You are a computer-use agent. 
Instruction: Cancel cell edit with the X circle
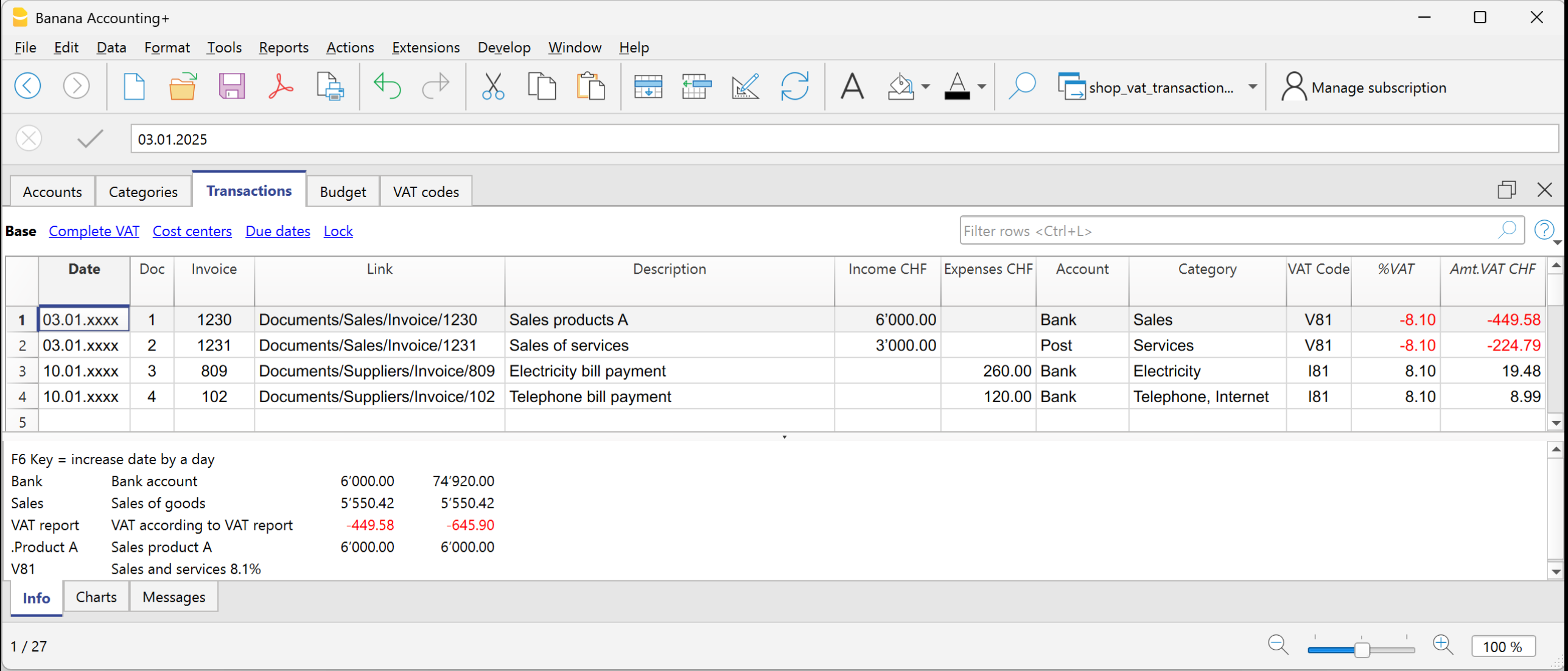coord(29,139)
